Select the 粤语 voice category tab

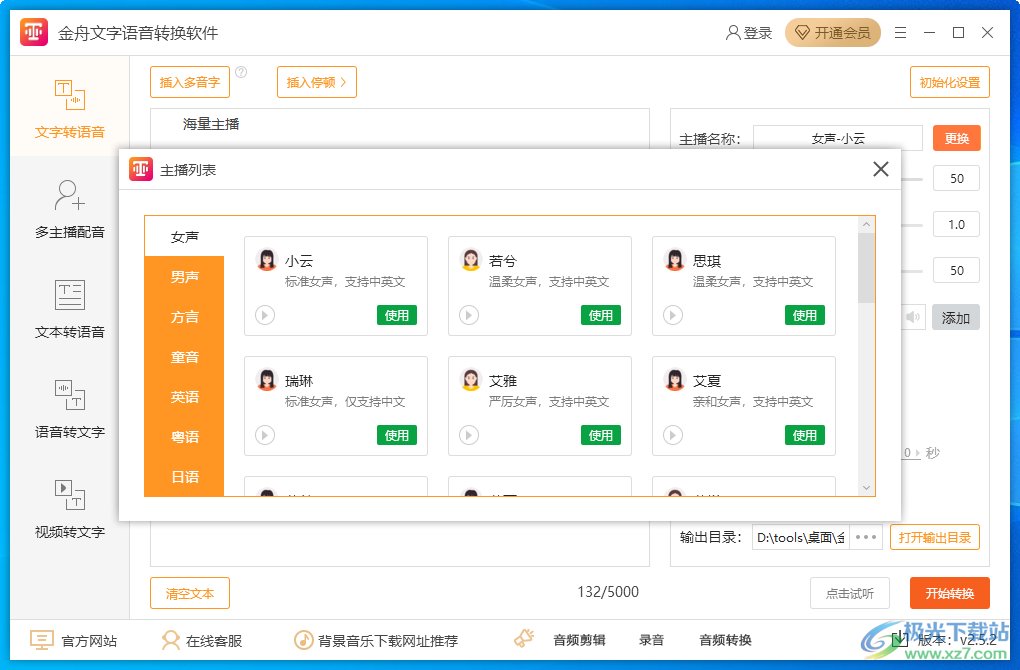coord(183,436)
